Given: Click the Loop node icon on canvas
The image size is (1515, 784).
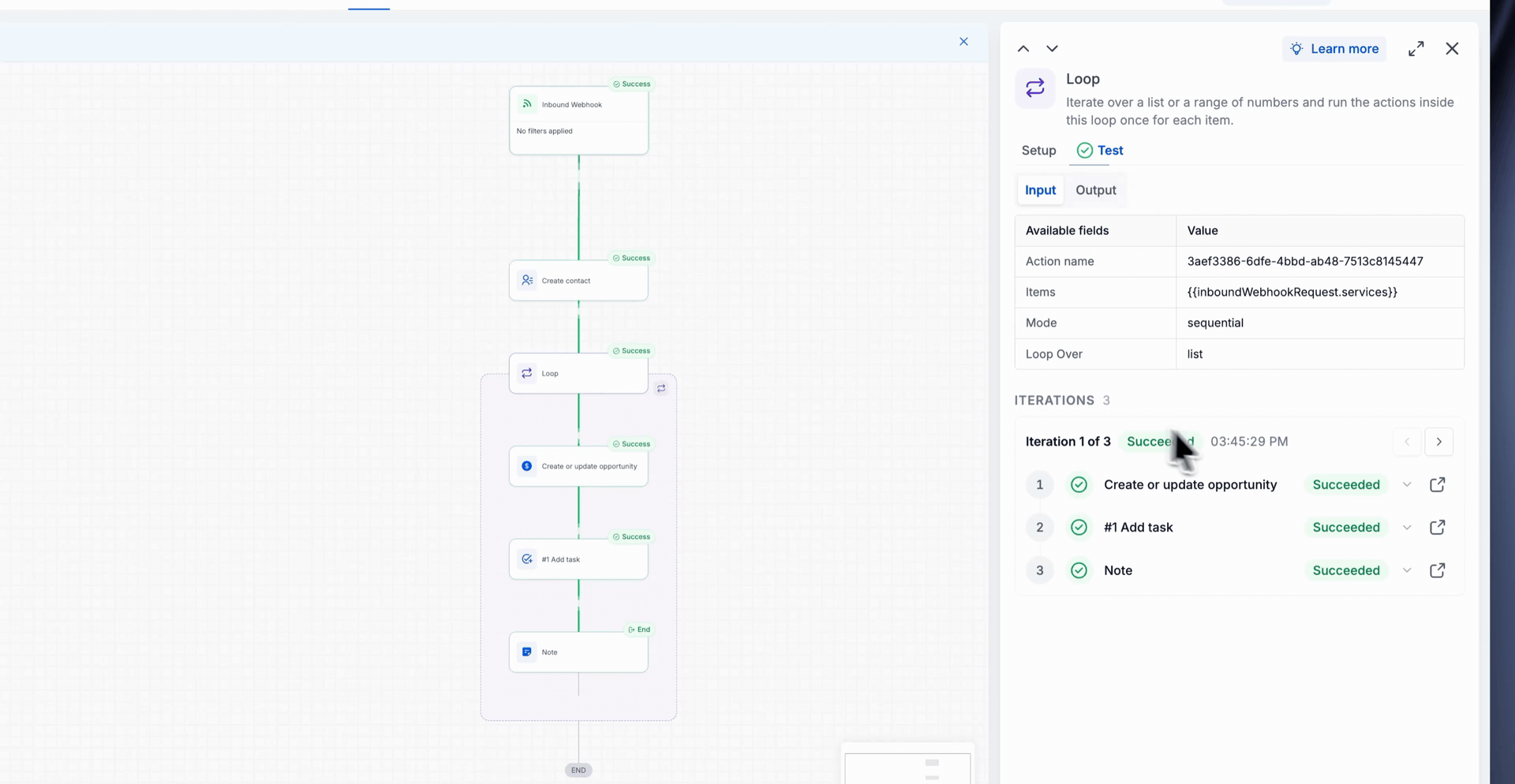Looking at the screenshot, I should tap(527, 373).
